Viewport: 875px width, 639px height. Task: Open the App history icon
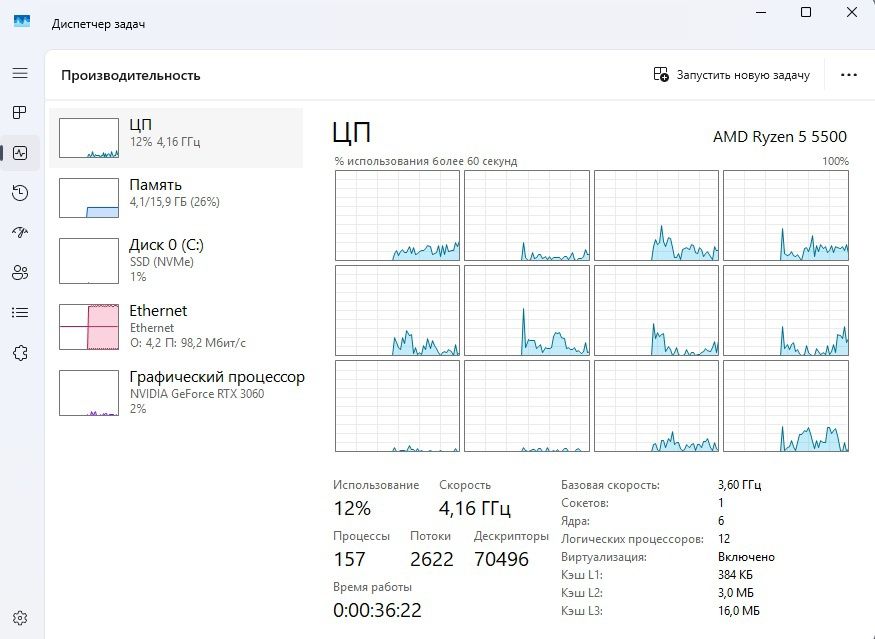tap(20, 193)
